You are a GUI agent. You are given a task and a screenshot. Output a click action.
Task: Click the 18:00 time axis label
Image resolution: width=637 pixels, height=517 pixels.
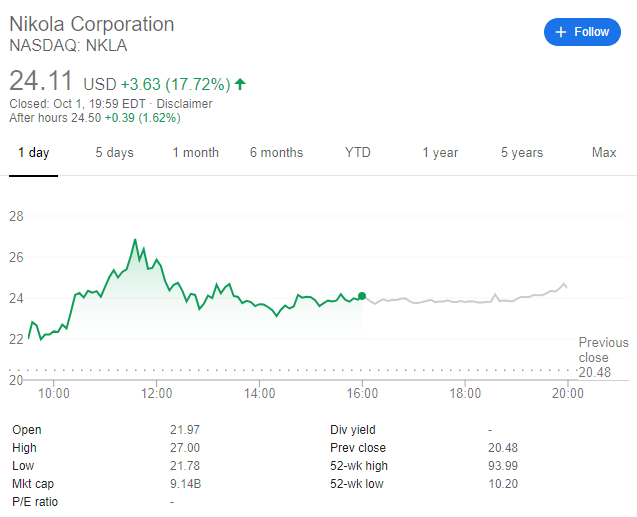[465, 394]
